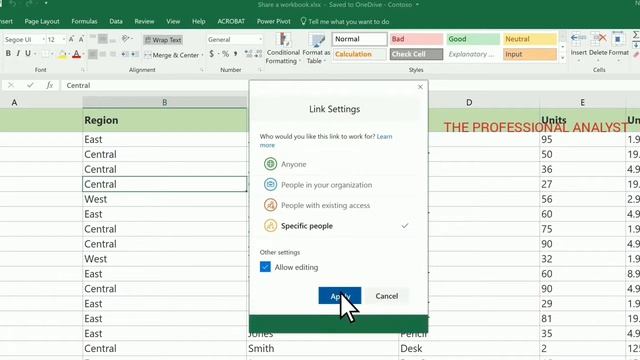Toggle underline formatting
The width and height of the screenshot is (640, 360).
click(x=28, y=53)
